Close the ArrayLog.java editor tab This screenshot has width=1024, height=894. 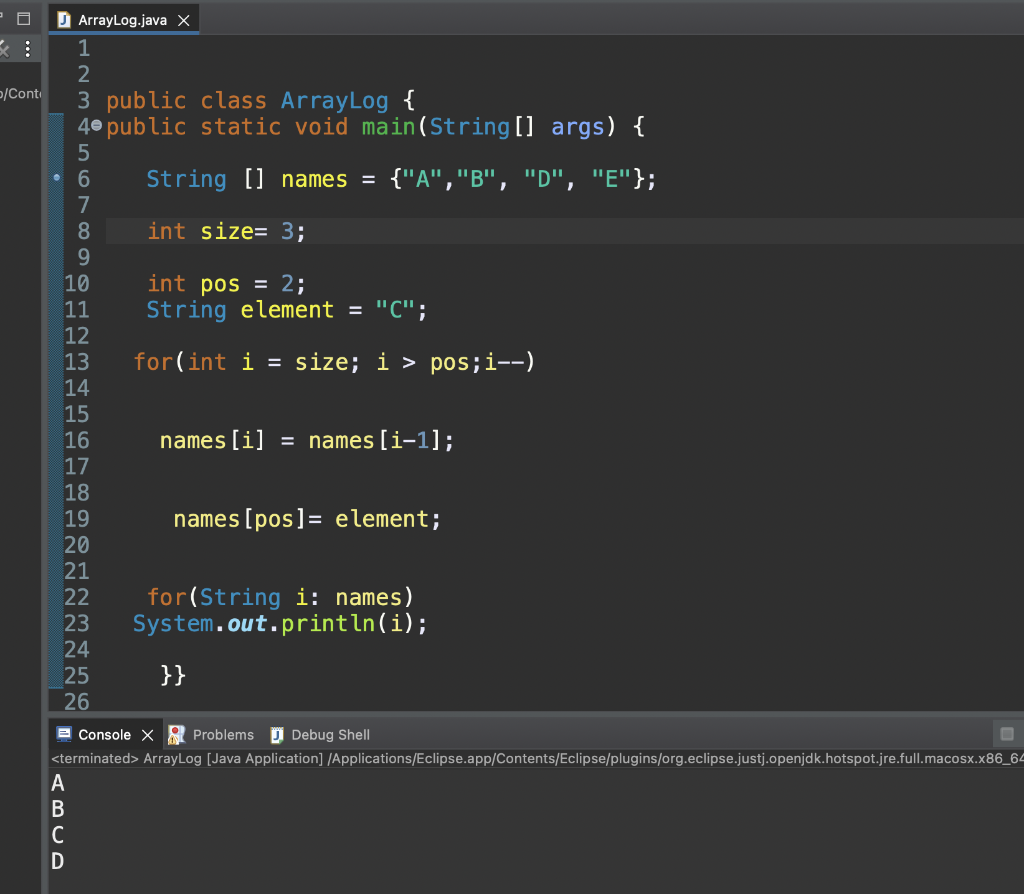tap(183, 20)
